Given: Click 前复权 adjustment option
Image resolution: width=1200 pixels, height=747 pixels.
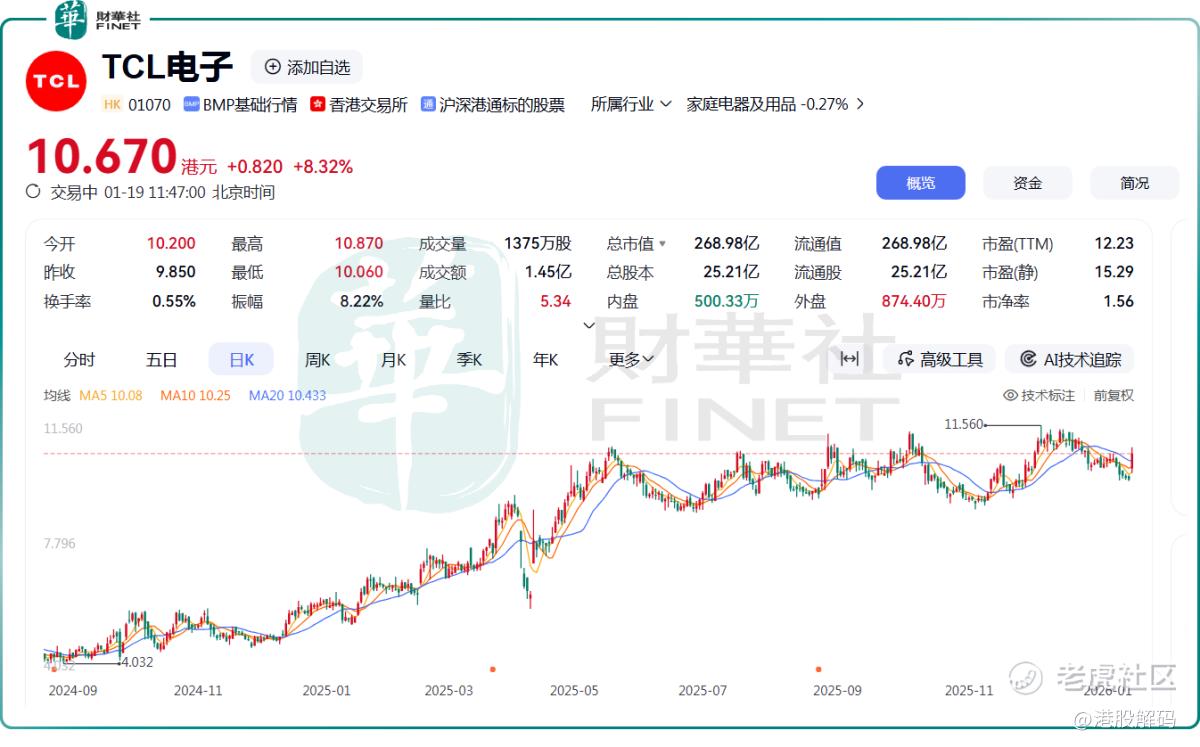Looking at the screenshot, I should tap(1113, 396).
